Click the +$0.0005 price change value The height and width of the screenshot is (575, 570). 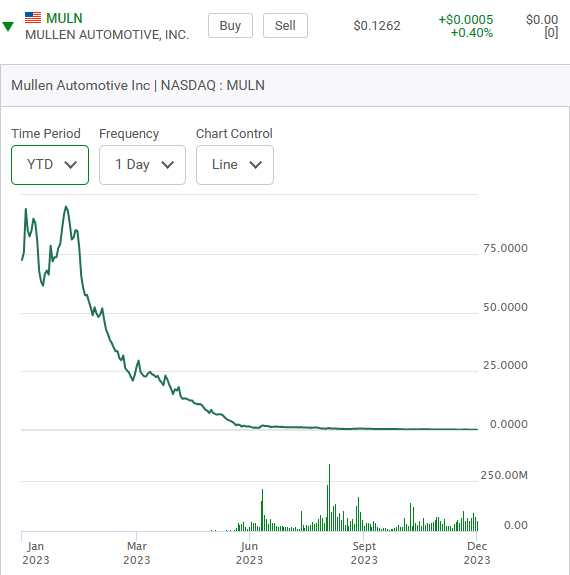(x=466, y=19)
